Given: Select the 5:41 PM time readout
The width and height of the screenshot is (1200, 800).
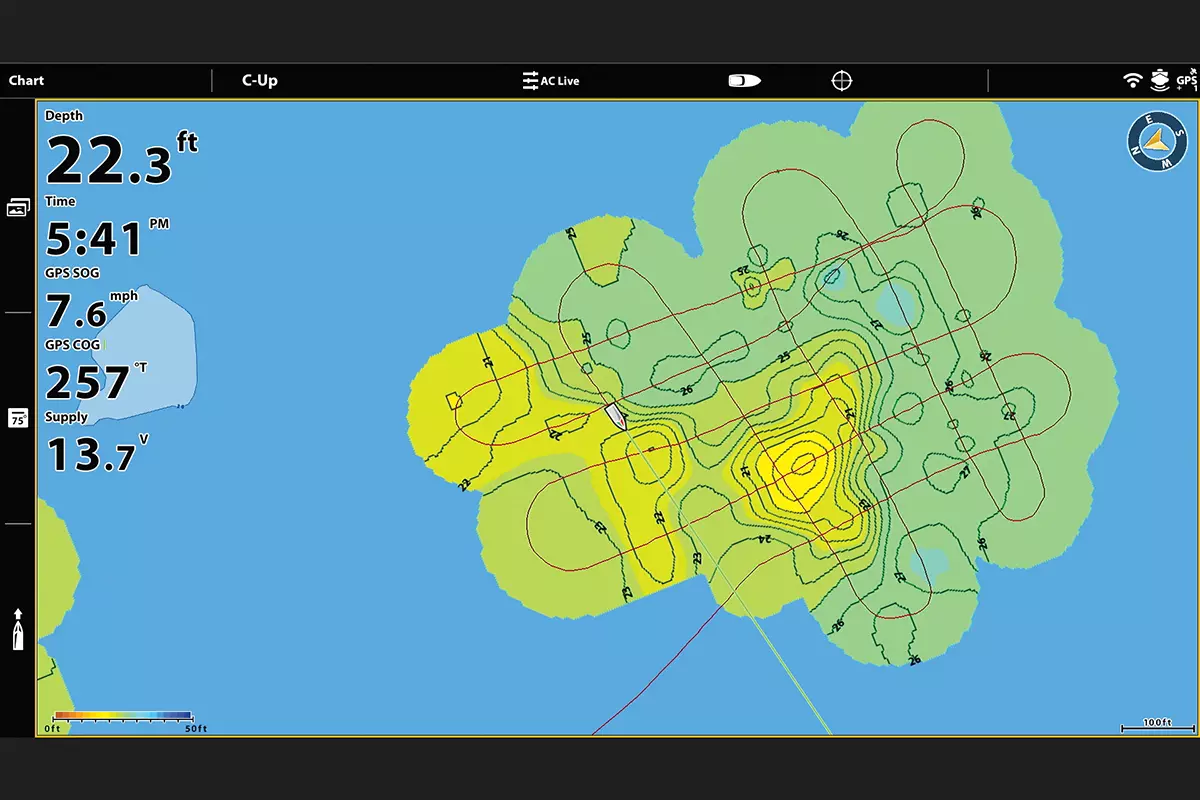Looking at the screenshot, I should (x=107, y=237).
